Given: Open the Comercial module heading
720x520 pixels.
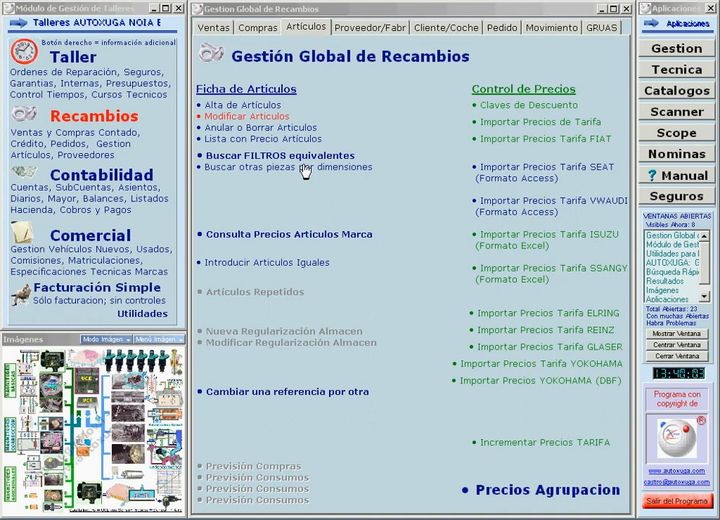Looking at the screenshot, I should [x=90, y=235].
